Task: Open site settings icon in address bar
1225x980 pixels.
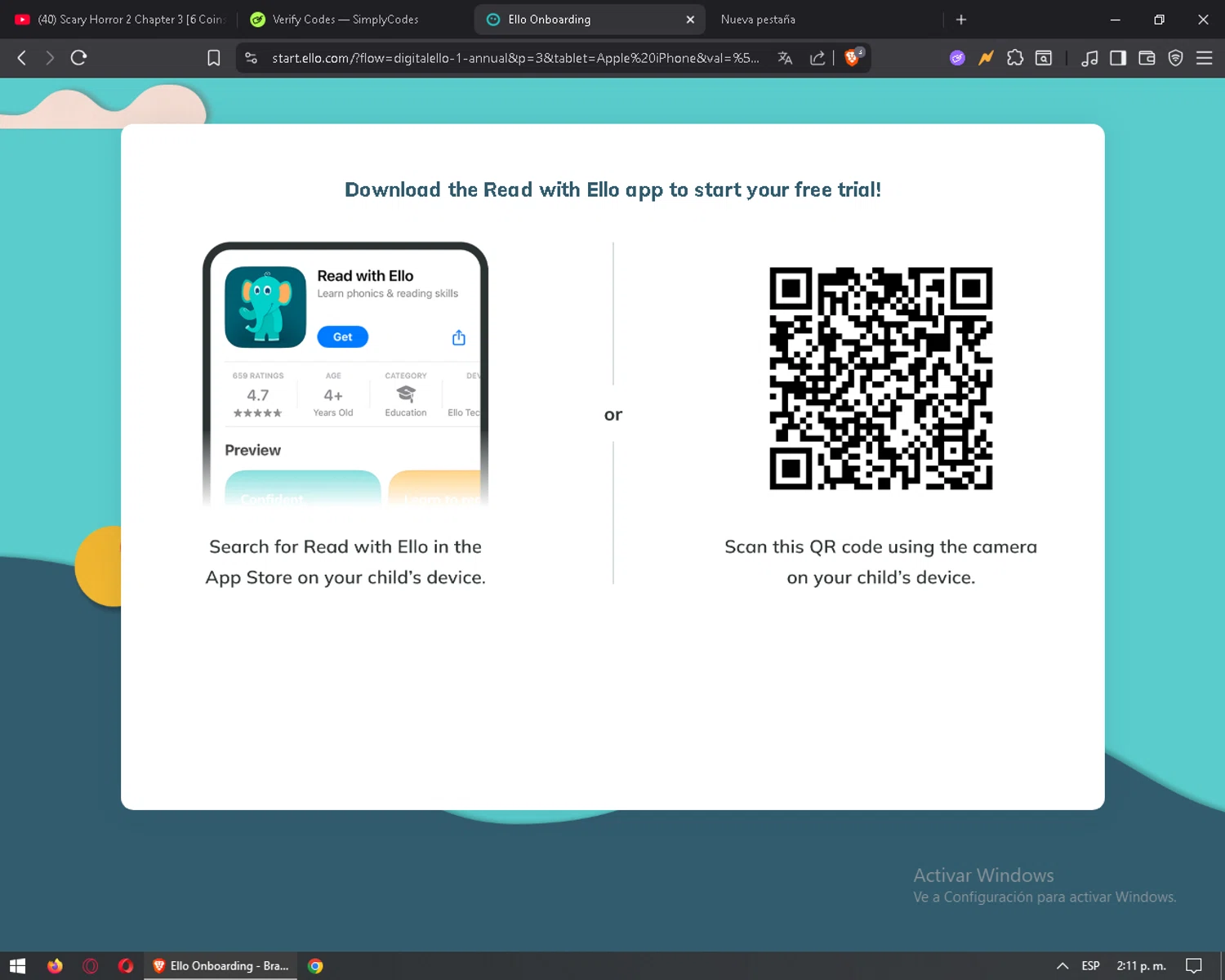Action: [252, 58]
